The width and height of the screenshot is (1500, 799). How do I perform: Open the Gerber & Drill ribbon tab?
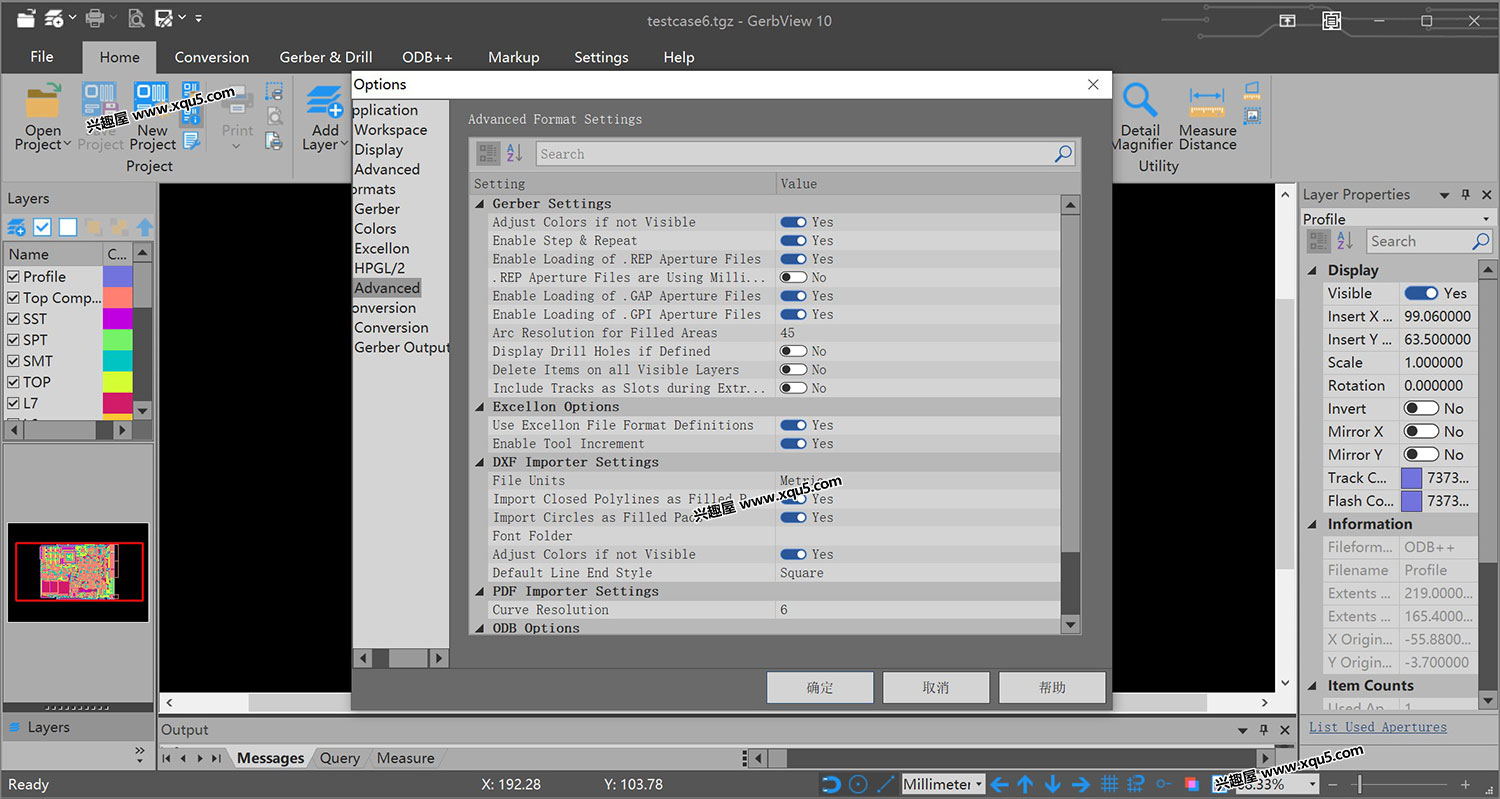326,57
